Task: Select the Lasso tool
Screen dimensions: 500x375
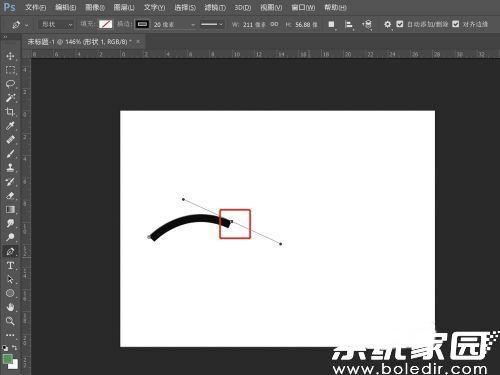Action: point(10,84)
